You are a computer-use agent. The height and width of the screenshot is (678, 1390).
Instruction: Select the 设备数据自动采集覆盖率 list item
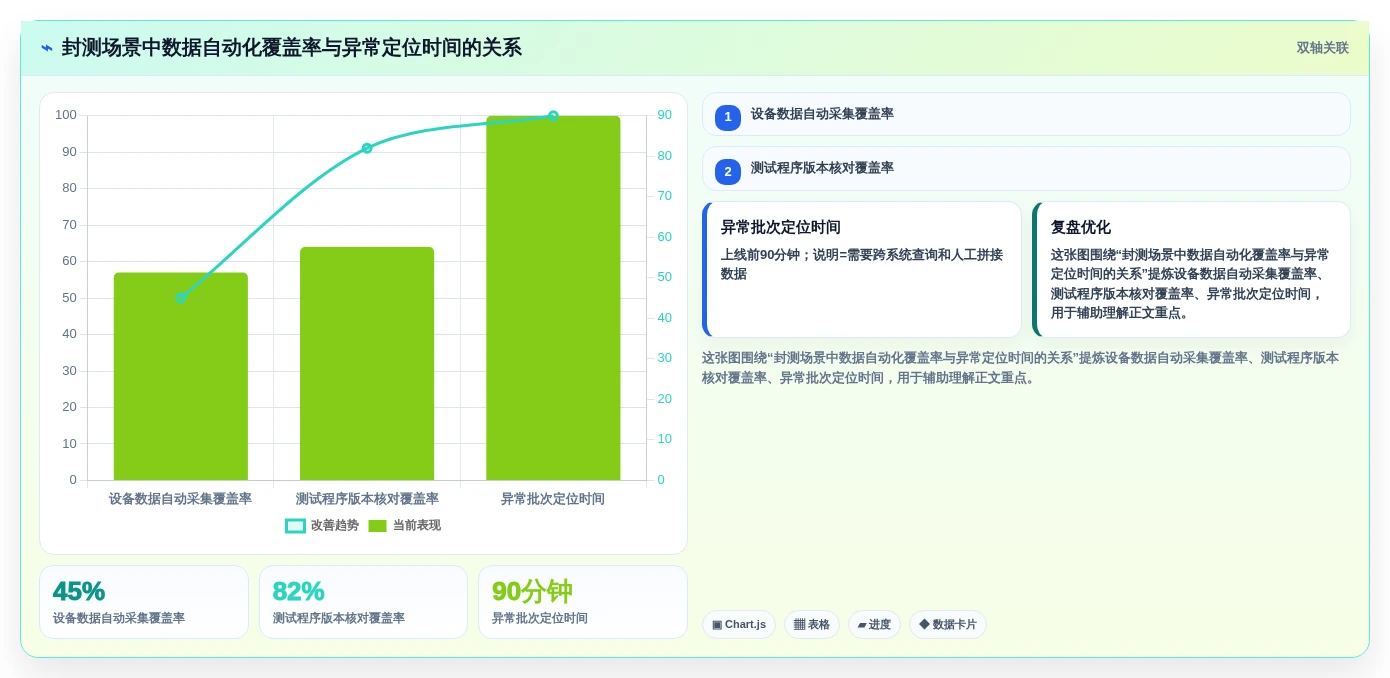(1026, 114)
